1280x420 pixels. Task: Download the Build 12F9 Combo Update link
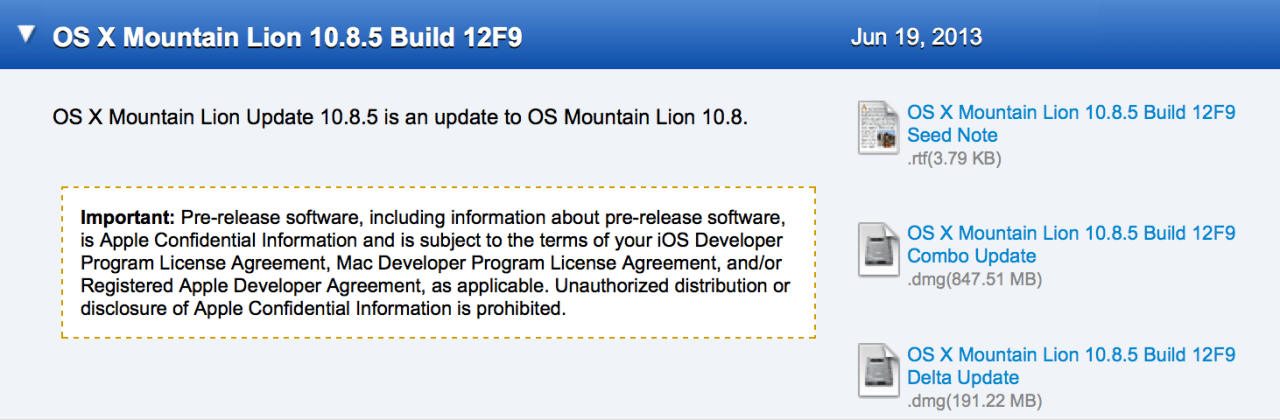coord(1071,244)
